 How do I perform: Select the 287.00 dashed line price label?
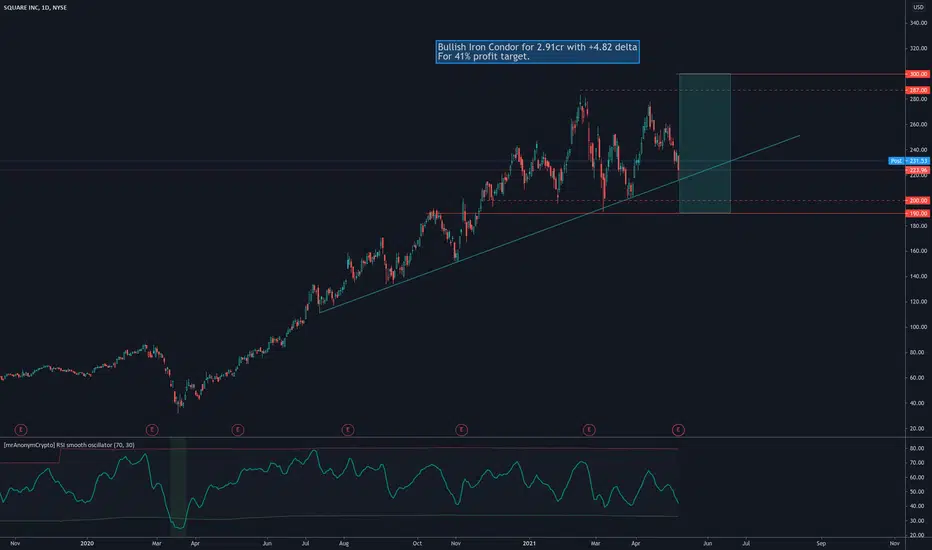tap(917, 90)
